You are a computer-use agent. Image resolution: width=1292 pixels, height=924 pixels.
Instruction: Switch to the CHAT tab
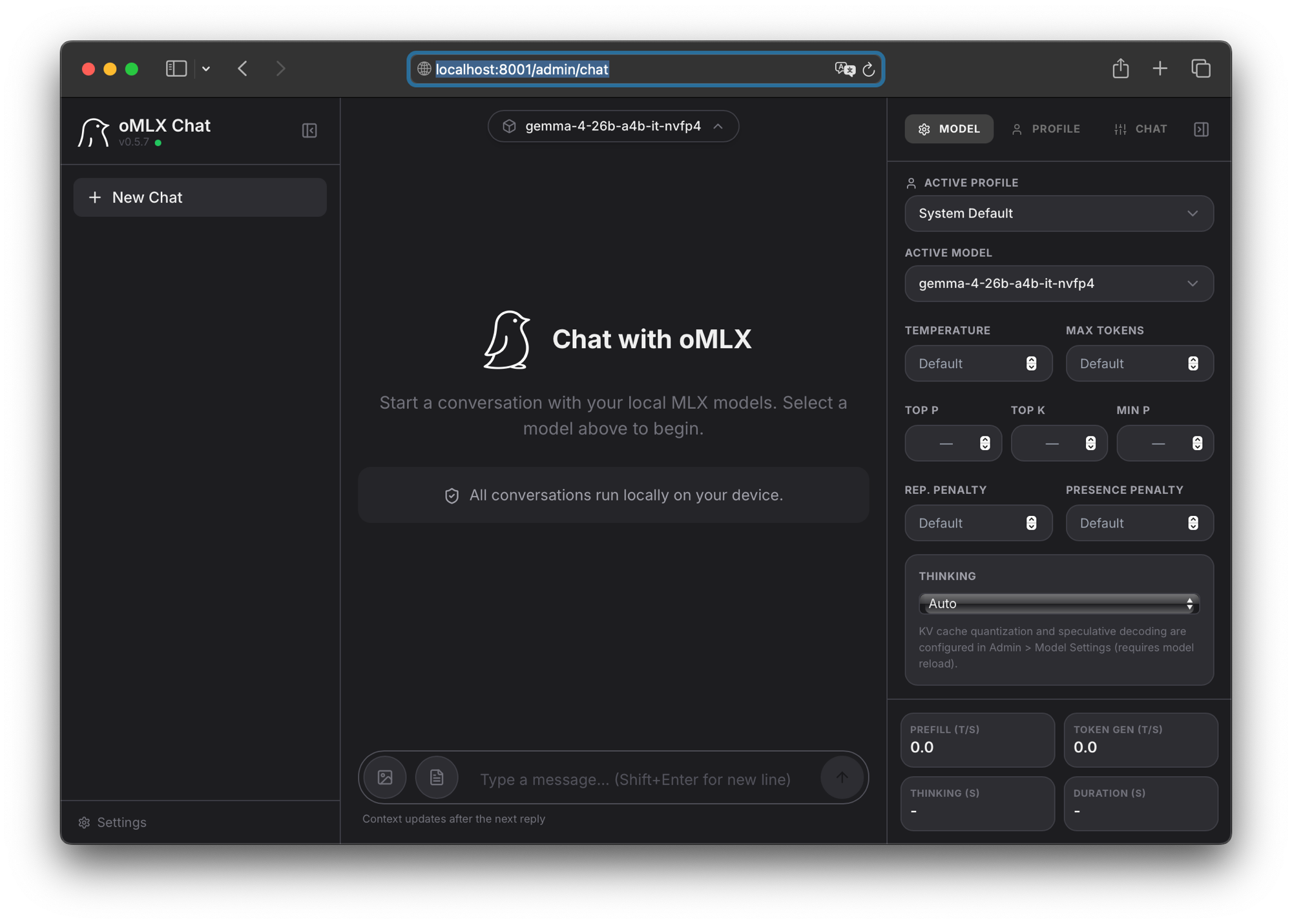point(1140,129)
